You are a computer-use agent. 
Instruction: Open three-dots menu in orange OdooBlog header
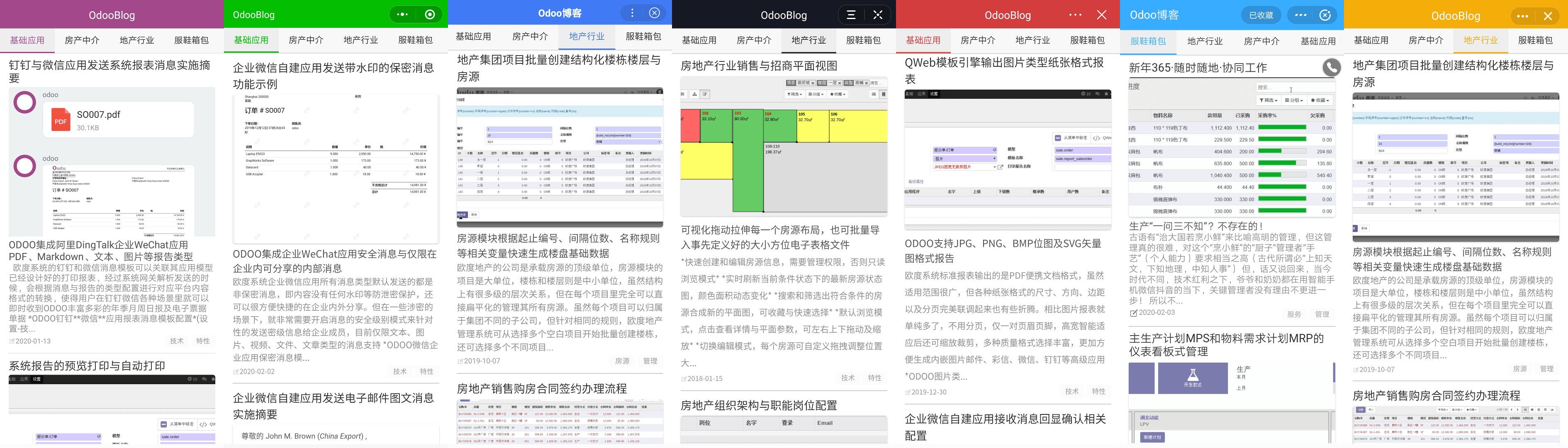1523,17
